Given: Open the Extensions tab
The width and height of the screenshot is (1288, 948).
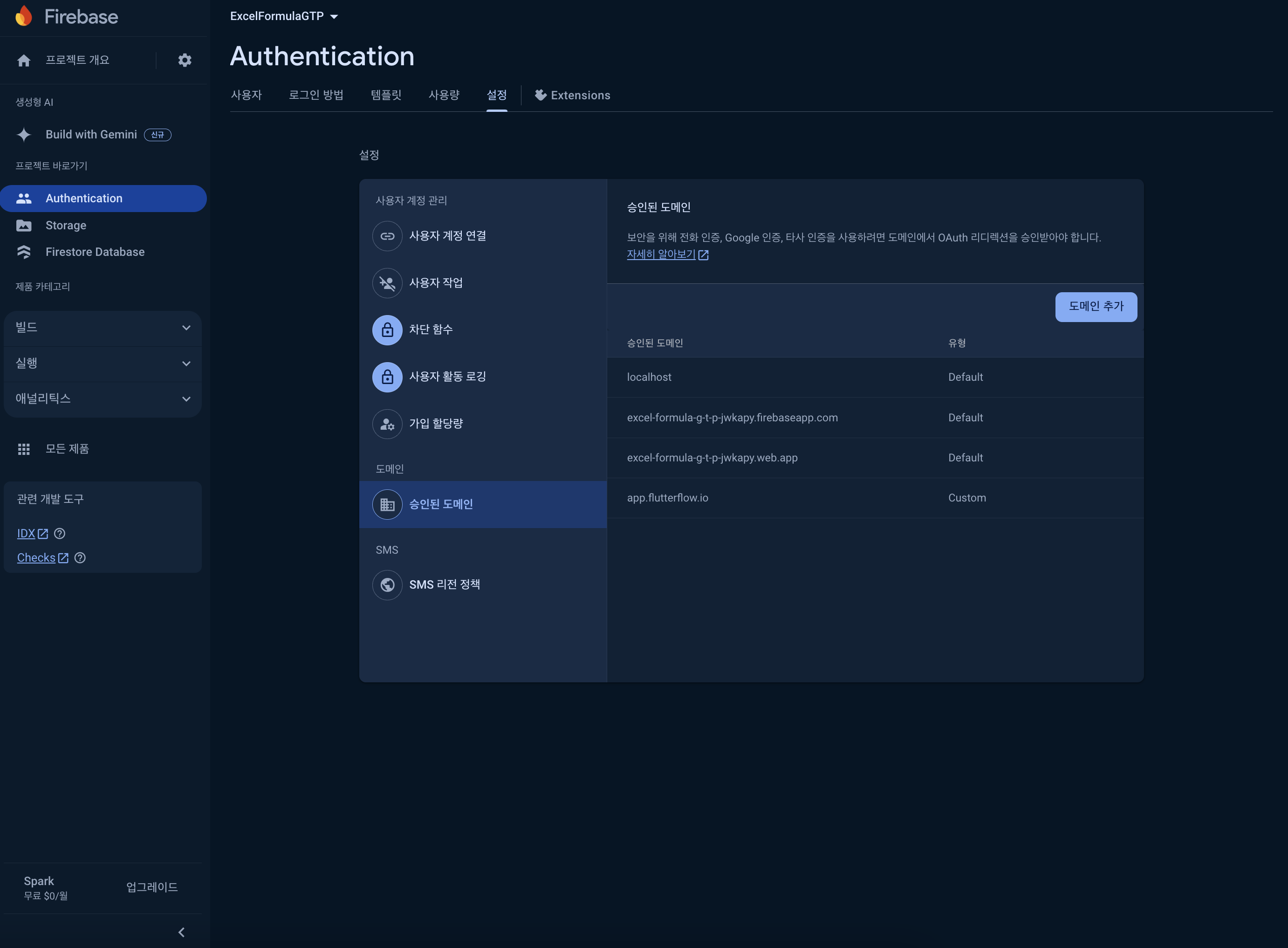Looking at the screenshot, I should pos(572,95).
